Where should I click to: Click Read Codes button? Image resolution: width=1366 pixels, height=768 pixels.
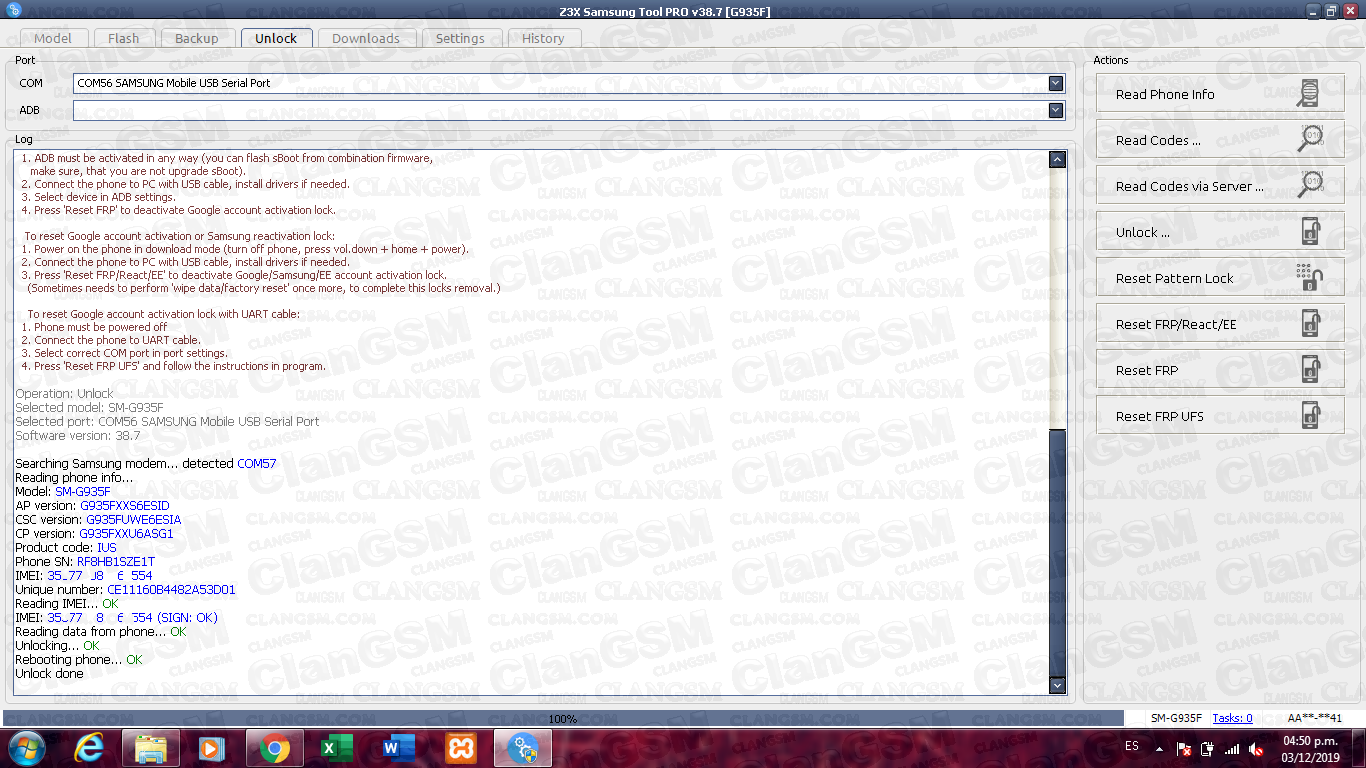1220,141
